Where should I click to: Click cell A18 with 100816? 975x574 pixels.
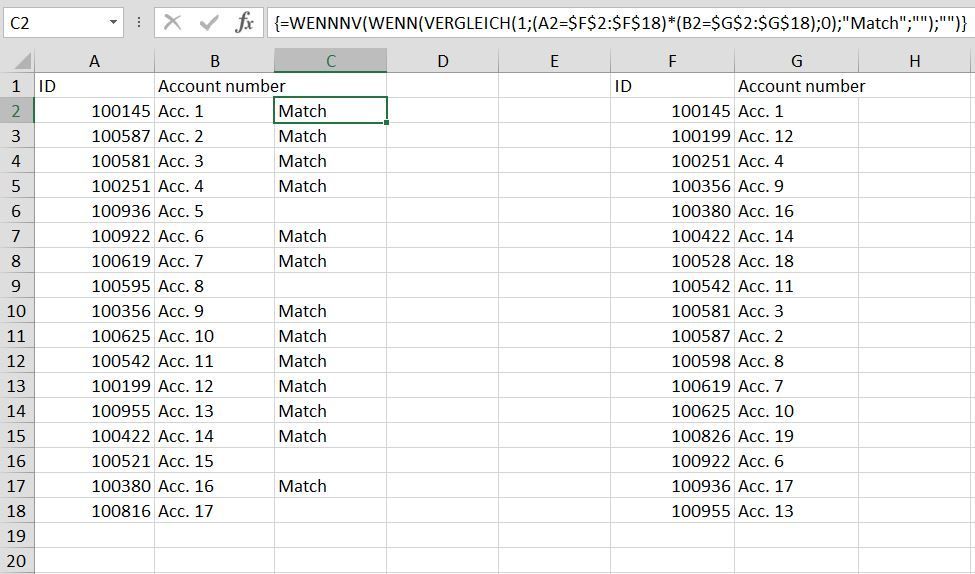(95, 511)
